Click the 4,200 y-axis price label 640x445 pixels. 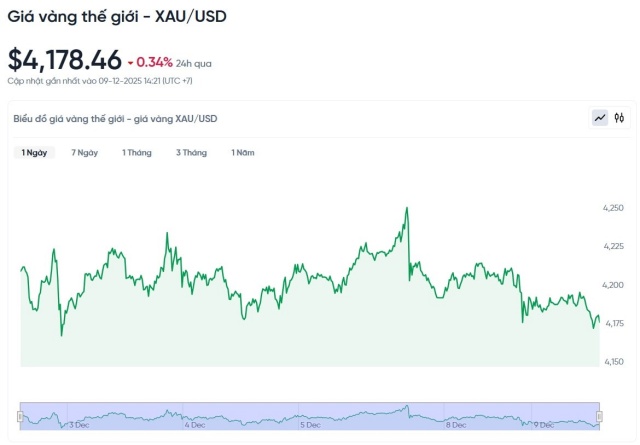pyautogui.click(x=614, y=285)
